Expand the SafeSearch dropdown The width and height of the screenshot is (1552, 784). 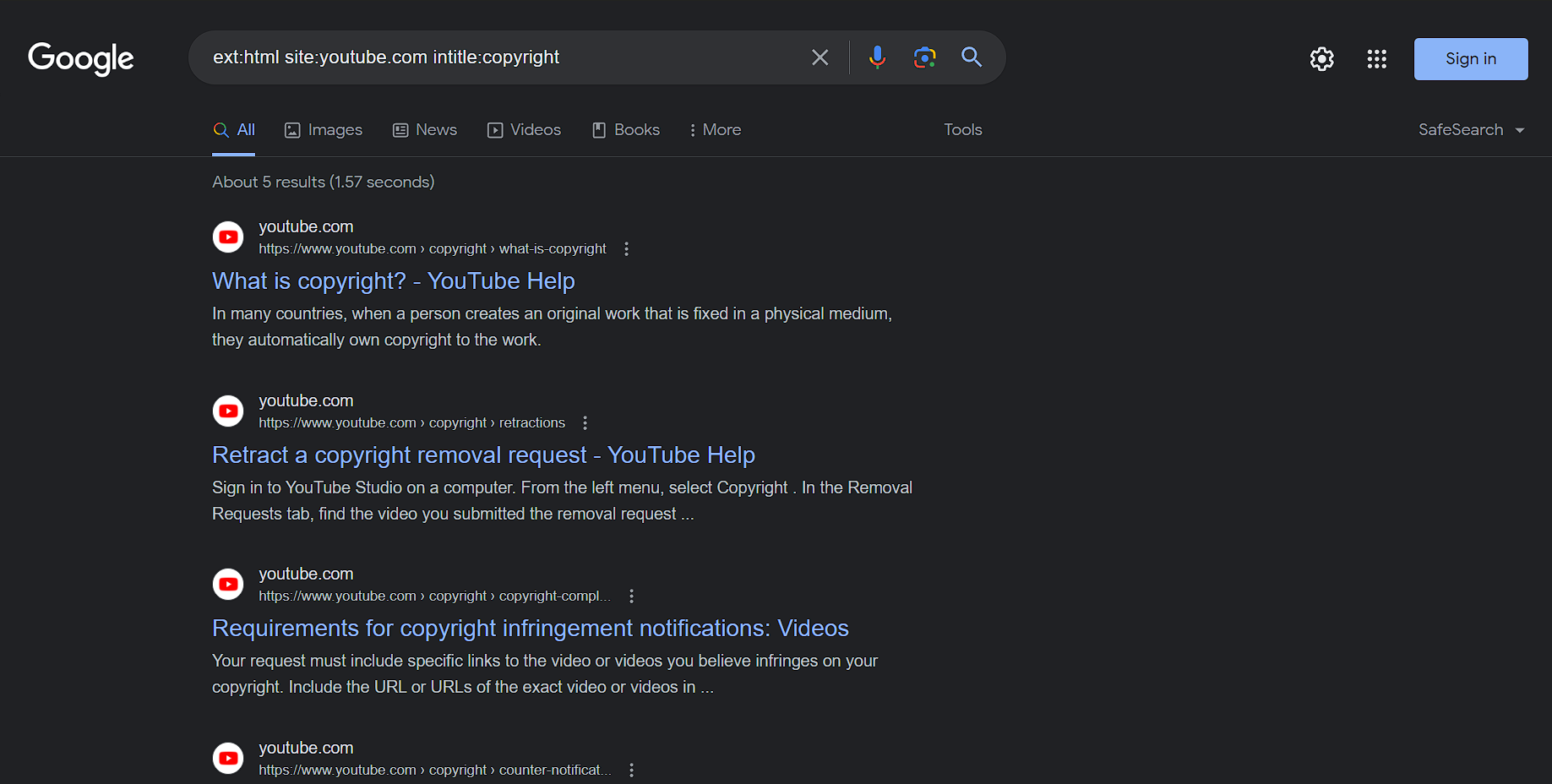[1471, 130]
